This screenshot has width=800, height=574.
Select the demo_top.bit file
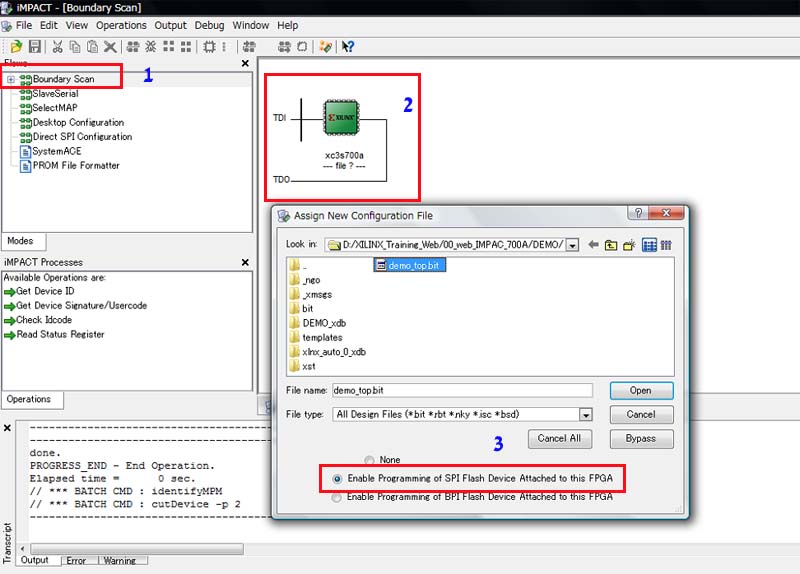tap(409, 265)
